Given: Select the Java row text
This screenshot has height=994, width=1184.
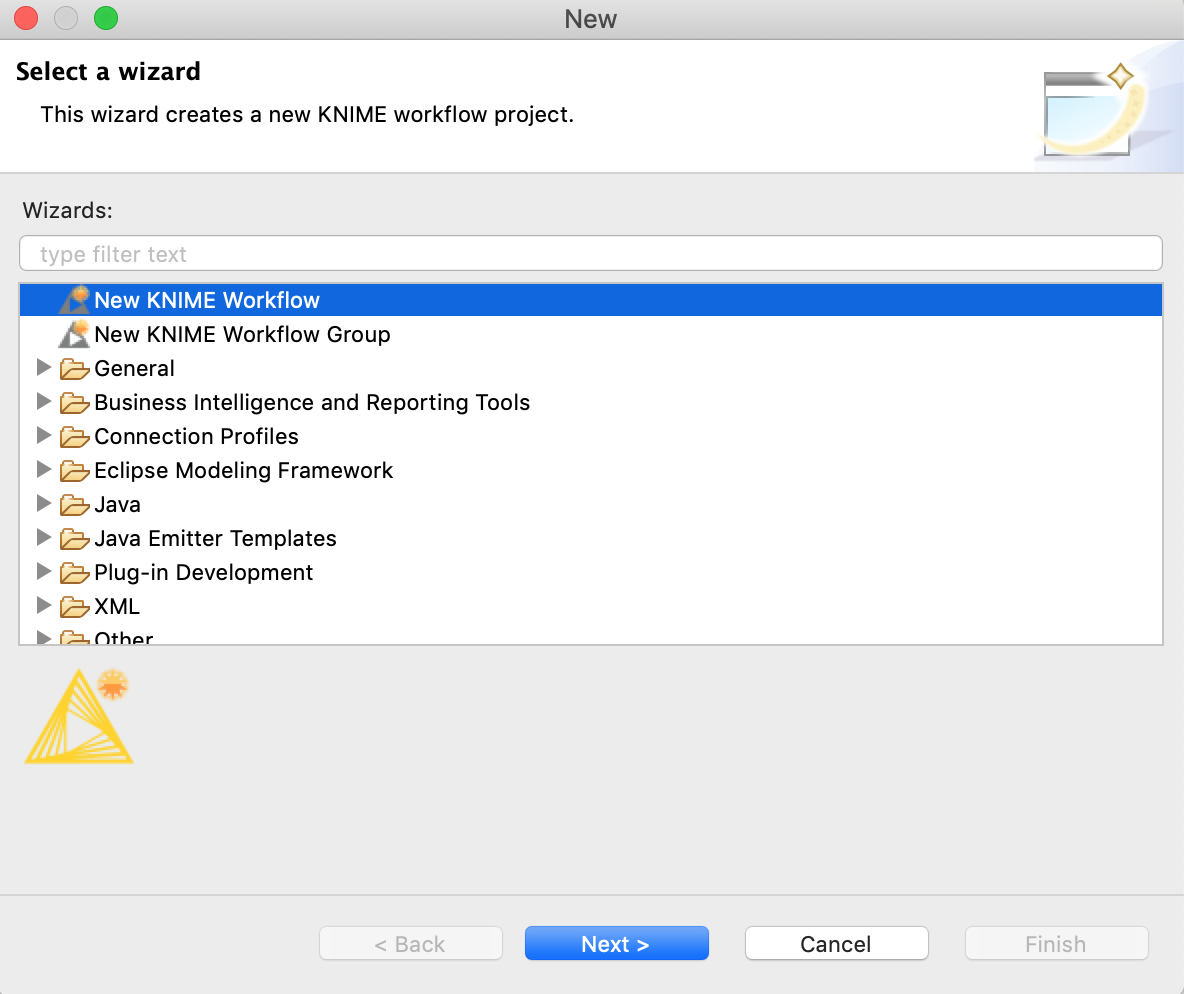Looking at the screenshot, I should [117, 505].
